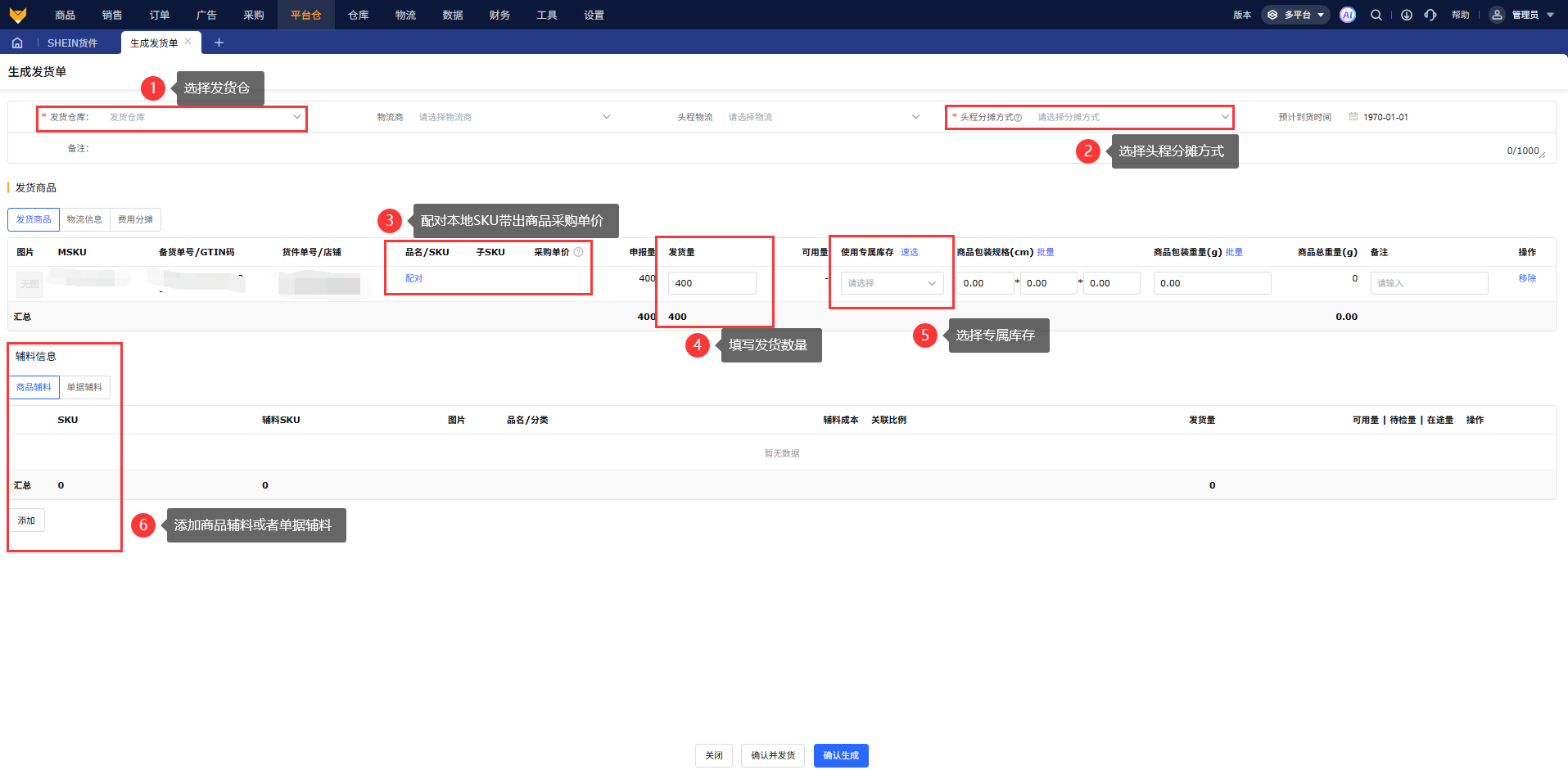This screenshot has height=770, width=1568.
Task: Click the 确认生成 button
Action: coord(841,755)
